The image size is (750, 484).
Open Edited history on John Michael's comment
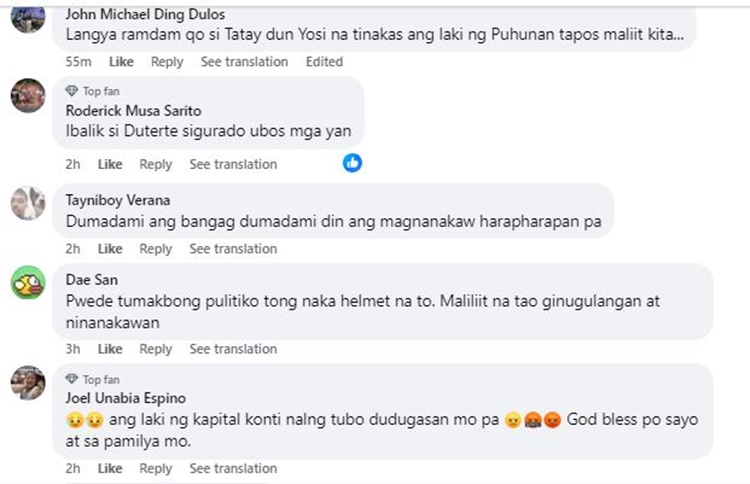tap(324, 62)
